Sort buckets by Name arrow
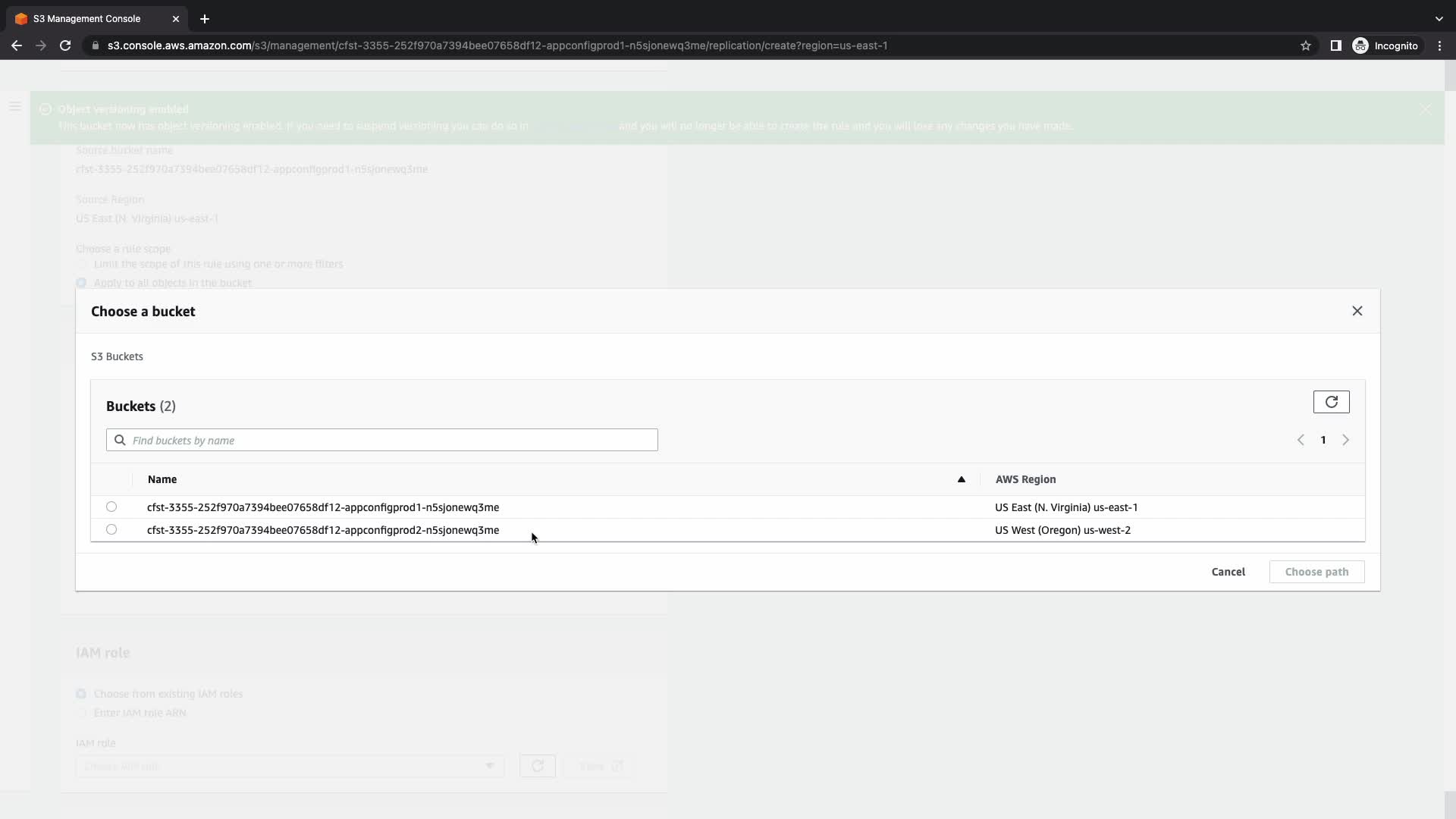The width and height of the screenshot is (1456, 819). pyautogui.click(x=961, y=479)
